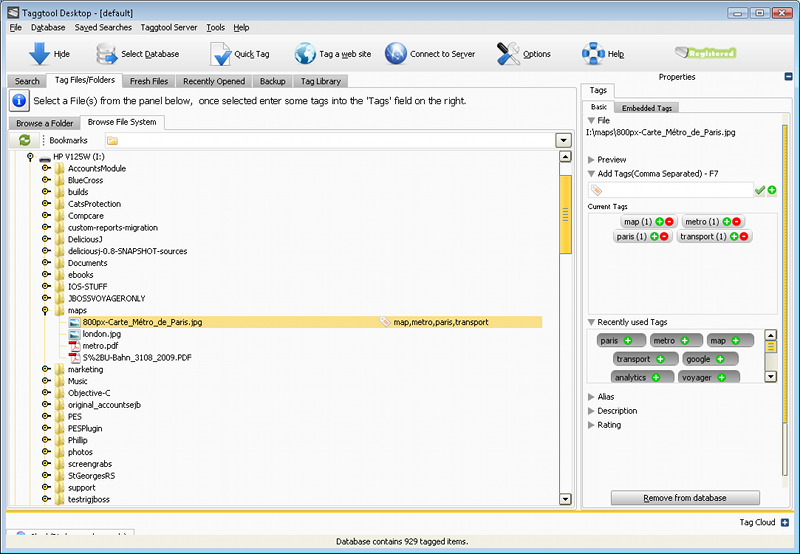The height and width of the screenshot is (554, 800).
Task: Click the Connect to Server icon
Action: pos(396,54)
